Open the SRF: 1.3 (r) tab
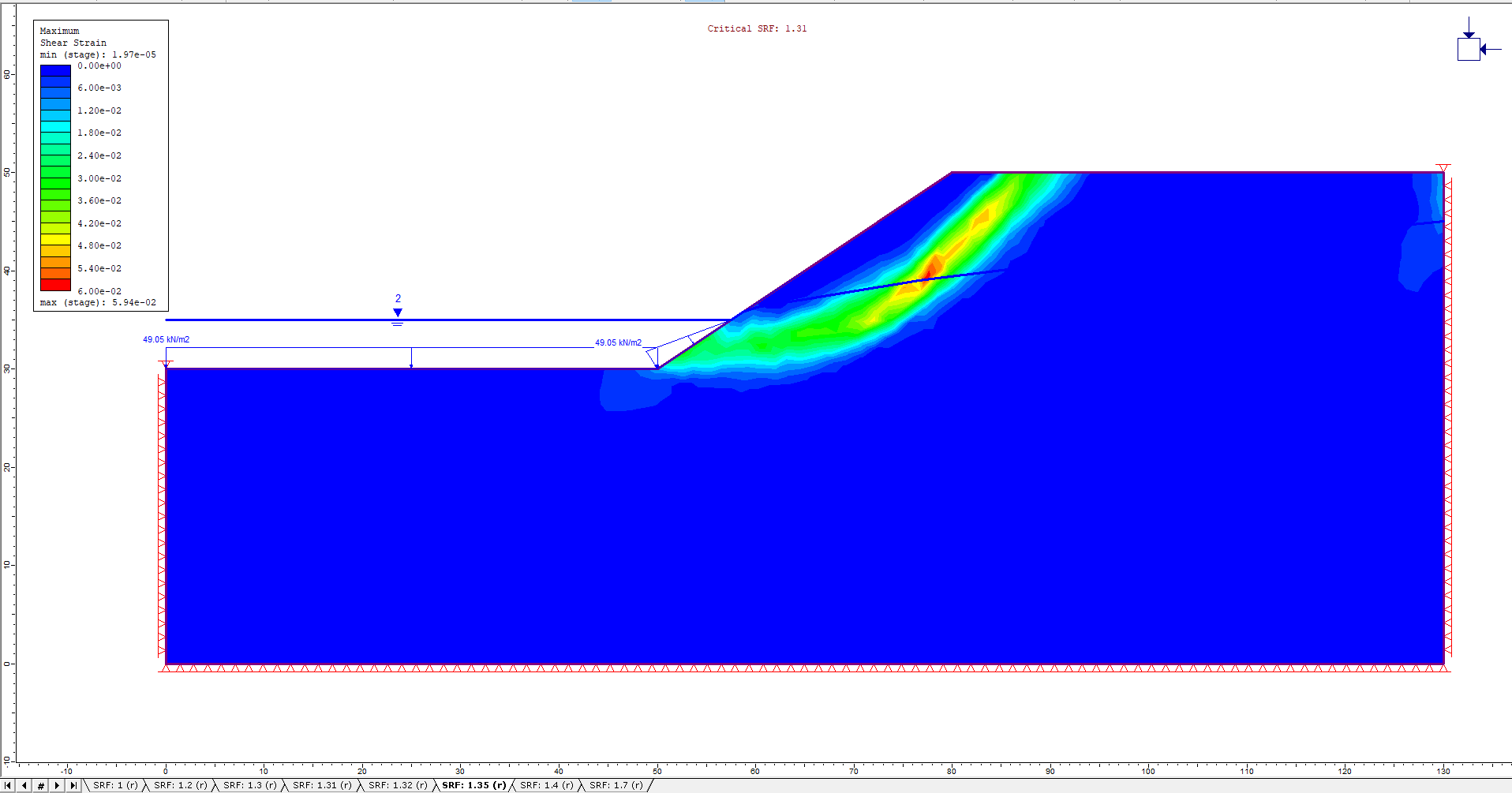This screenshot has width=1512, height=793. coord(252,785)
